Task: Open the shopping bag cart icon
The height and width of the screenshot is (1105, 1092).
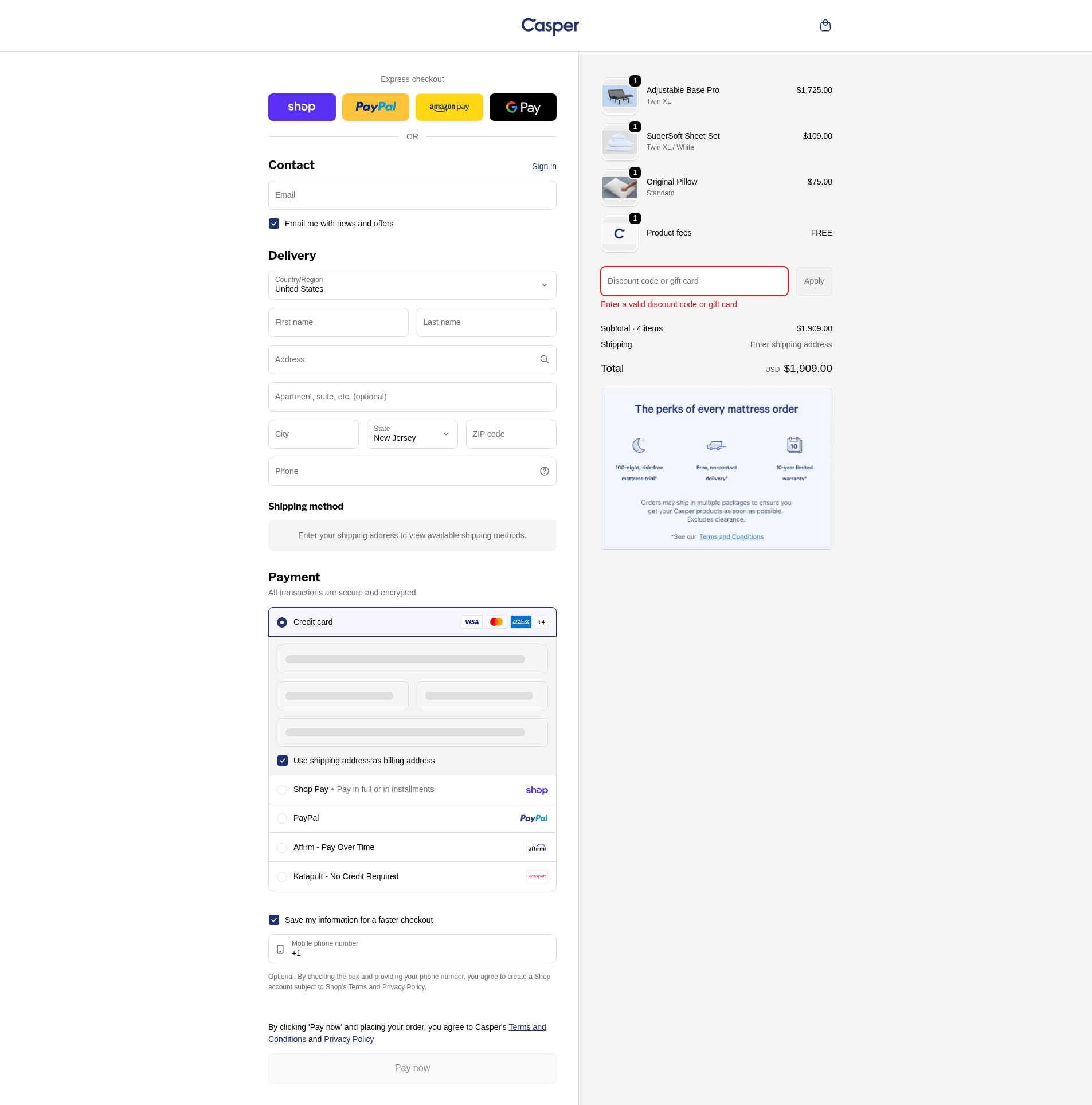Action: [x=825, y=25]
